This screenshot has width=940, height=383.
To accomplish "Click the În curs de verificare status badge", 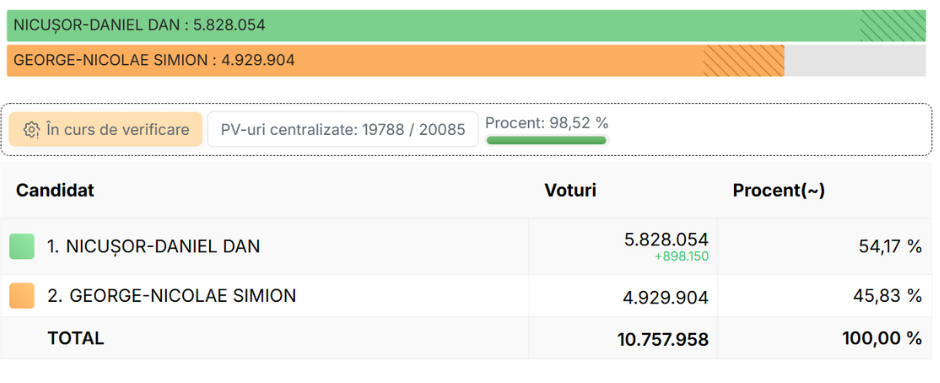I will point(106,129).
